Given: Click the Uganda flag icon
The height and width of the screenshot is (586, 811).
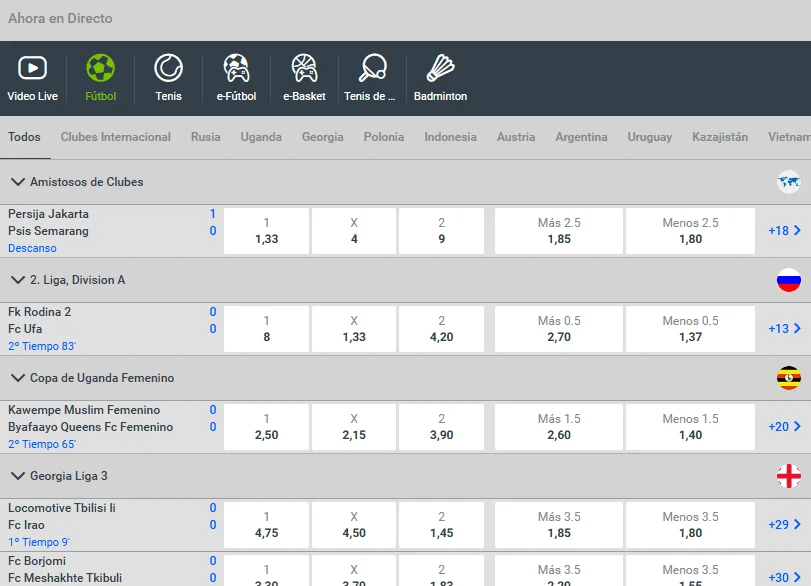Looking at the screenshot, I should 789,378.
